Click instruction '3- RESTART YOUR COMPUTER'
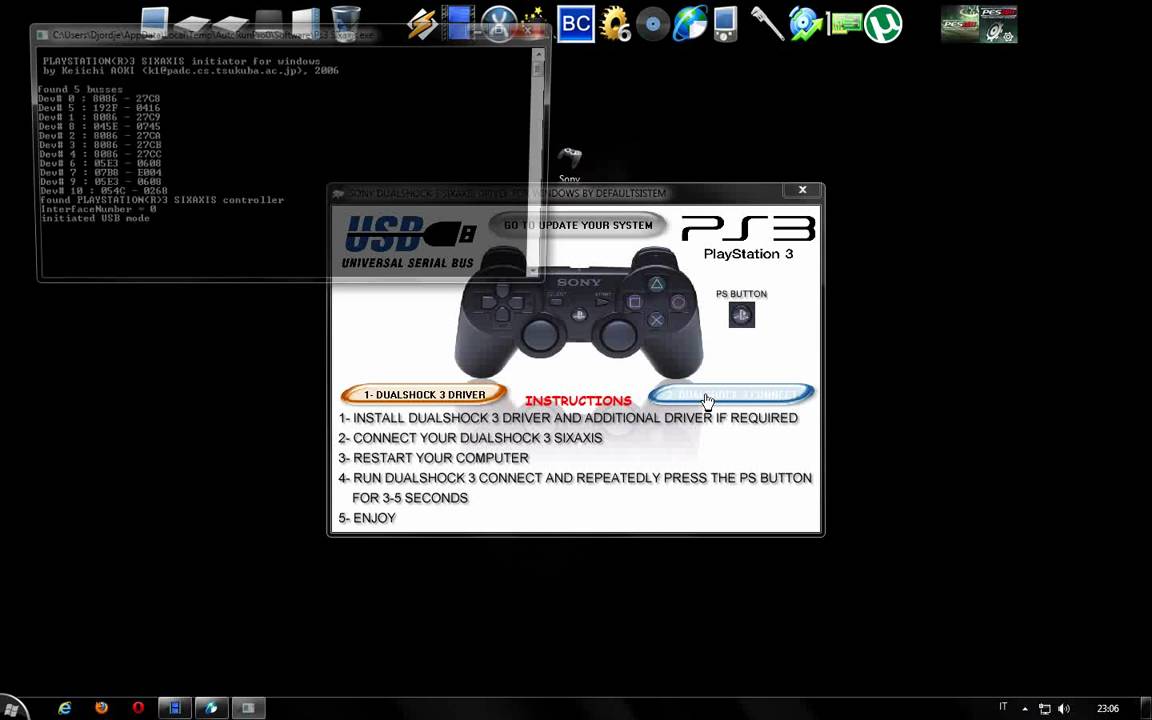 pyautogui.click(x=433, y=458)
